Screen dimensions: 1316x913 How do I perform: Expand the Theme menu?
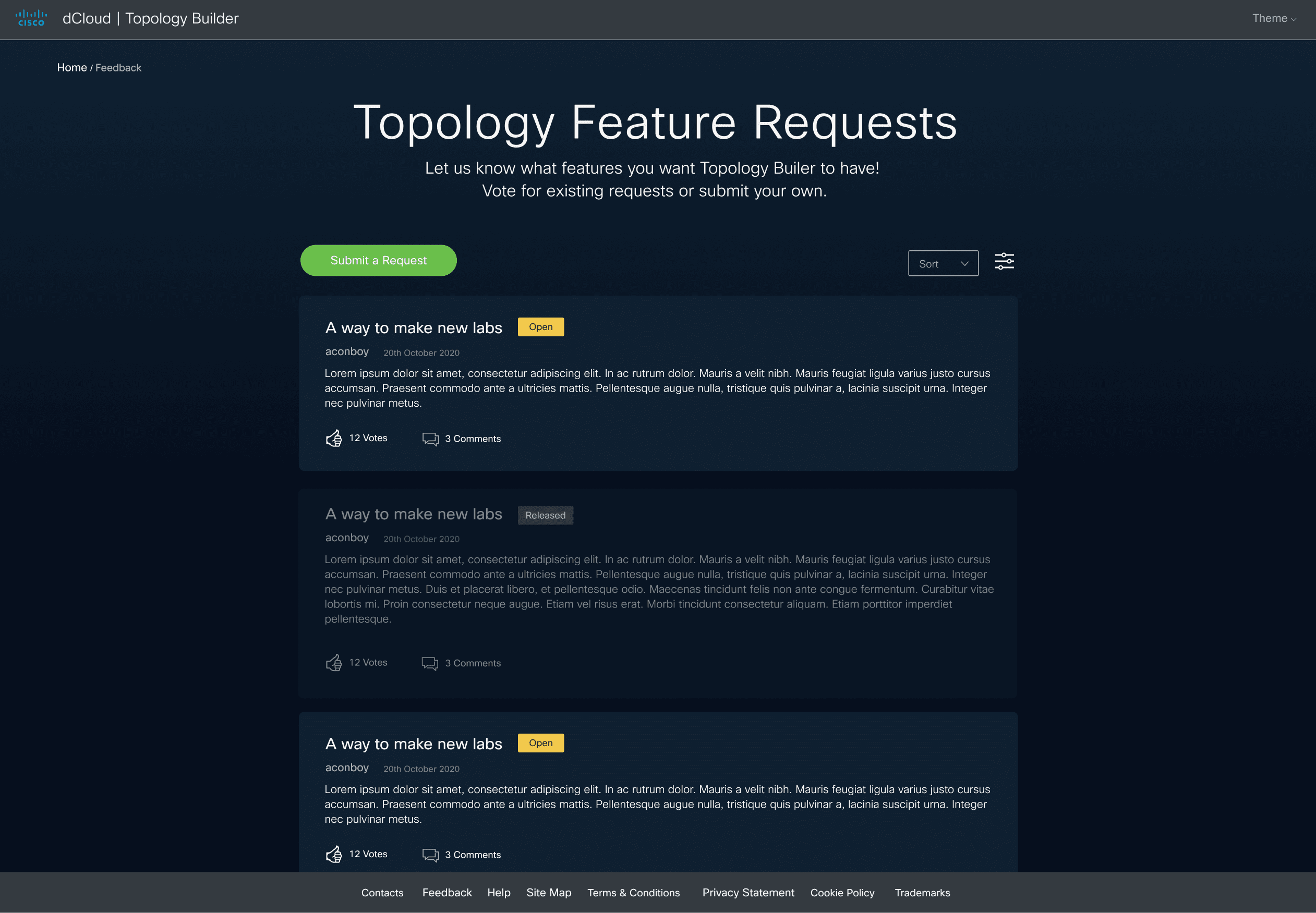pyautogui.click(x=1274, y=18)
